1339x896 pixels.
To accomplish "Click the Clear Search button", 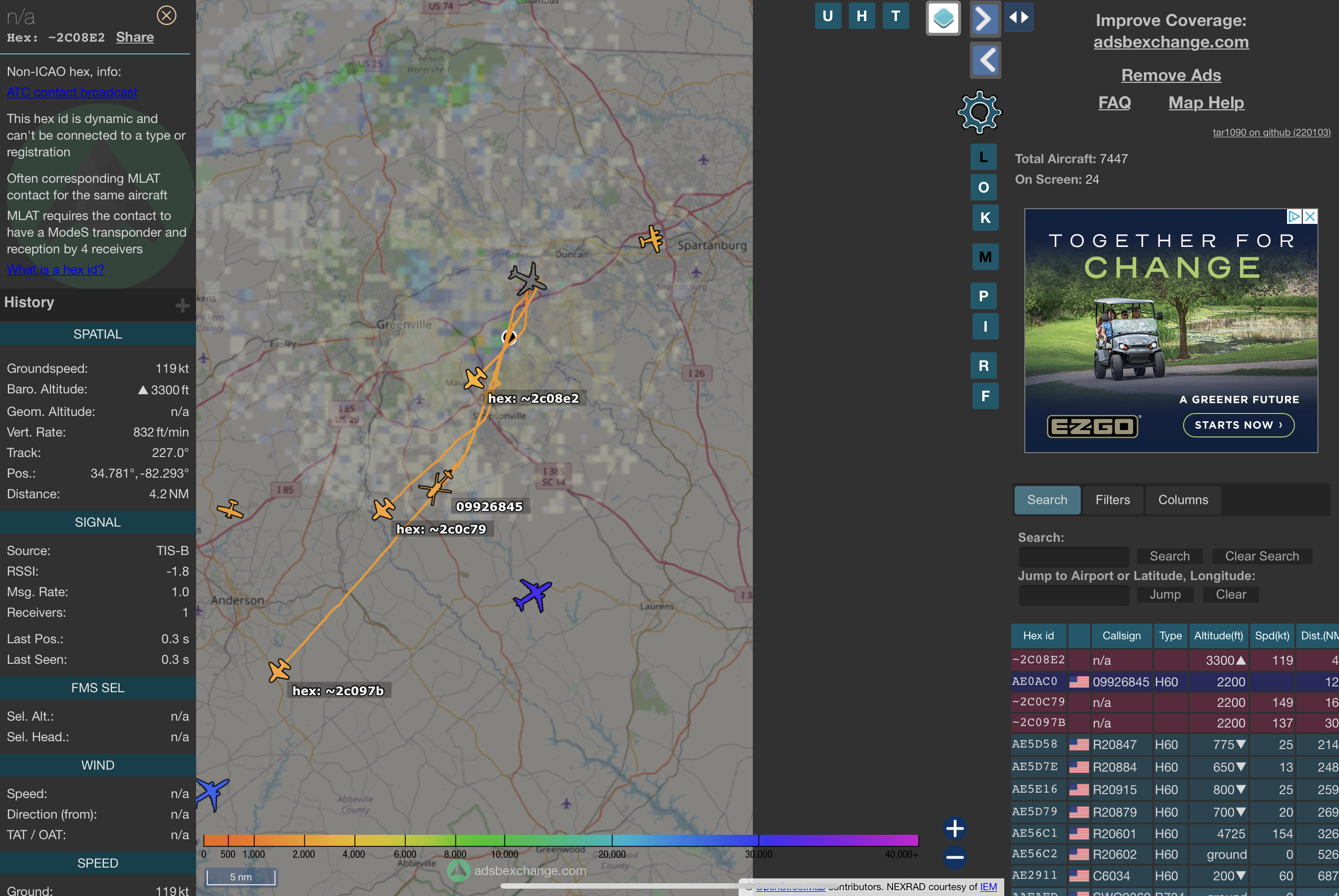I will (1262, 556).
